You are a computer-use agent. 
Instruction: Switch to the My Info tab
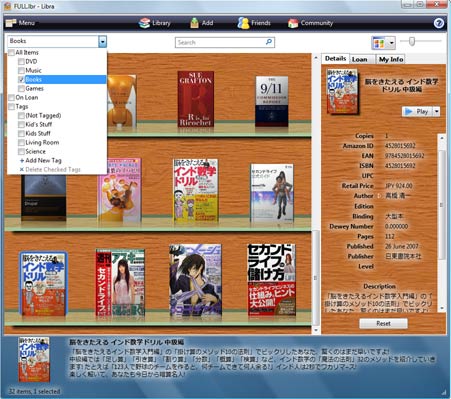click(391, 59)
